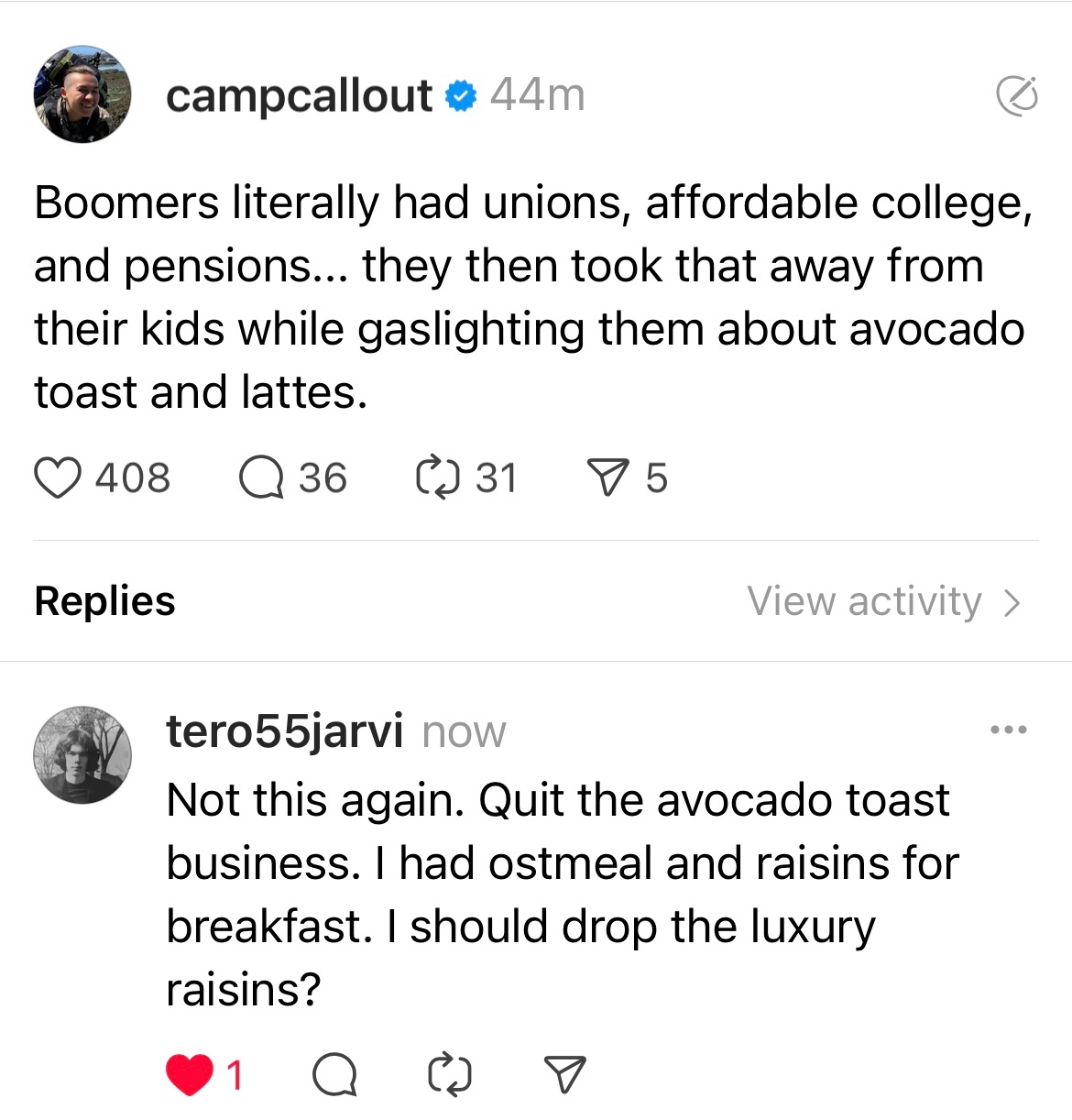1072x1120 pixels.
Task: Open comments on the campcallout post
Action: [262, 478]
